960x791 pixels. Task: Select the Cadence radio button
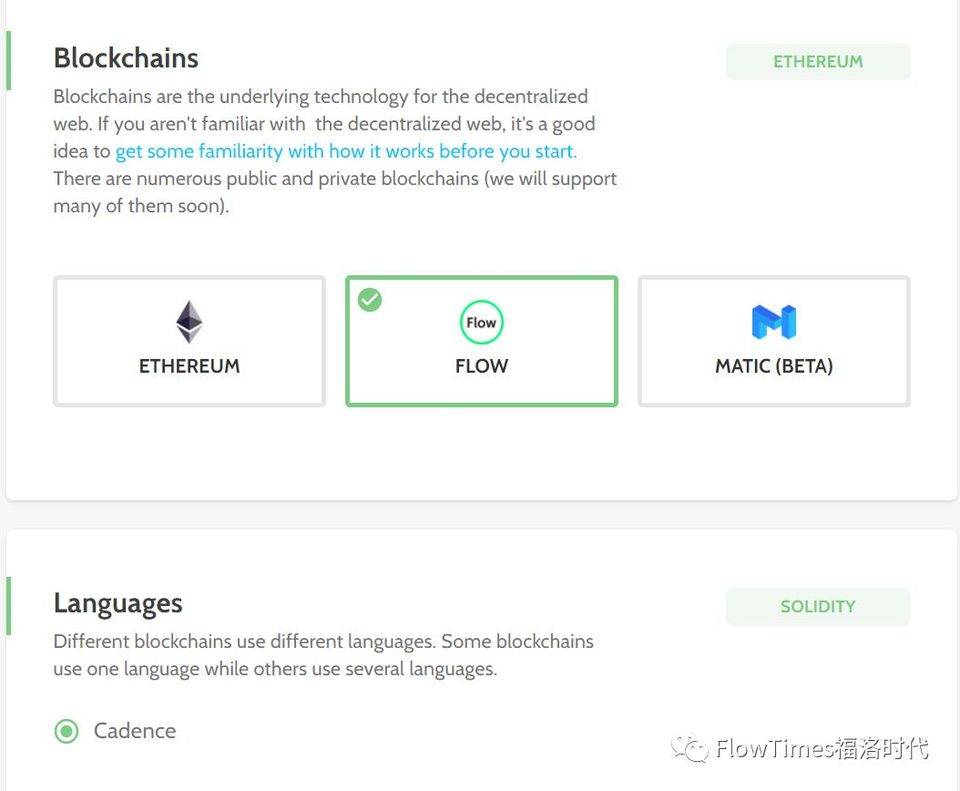66,731
